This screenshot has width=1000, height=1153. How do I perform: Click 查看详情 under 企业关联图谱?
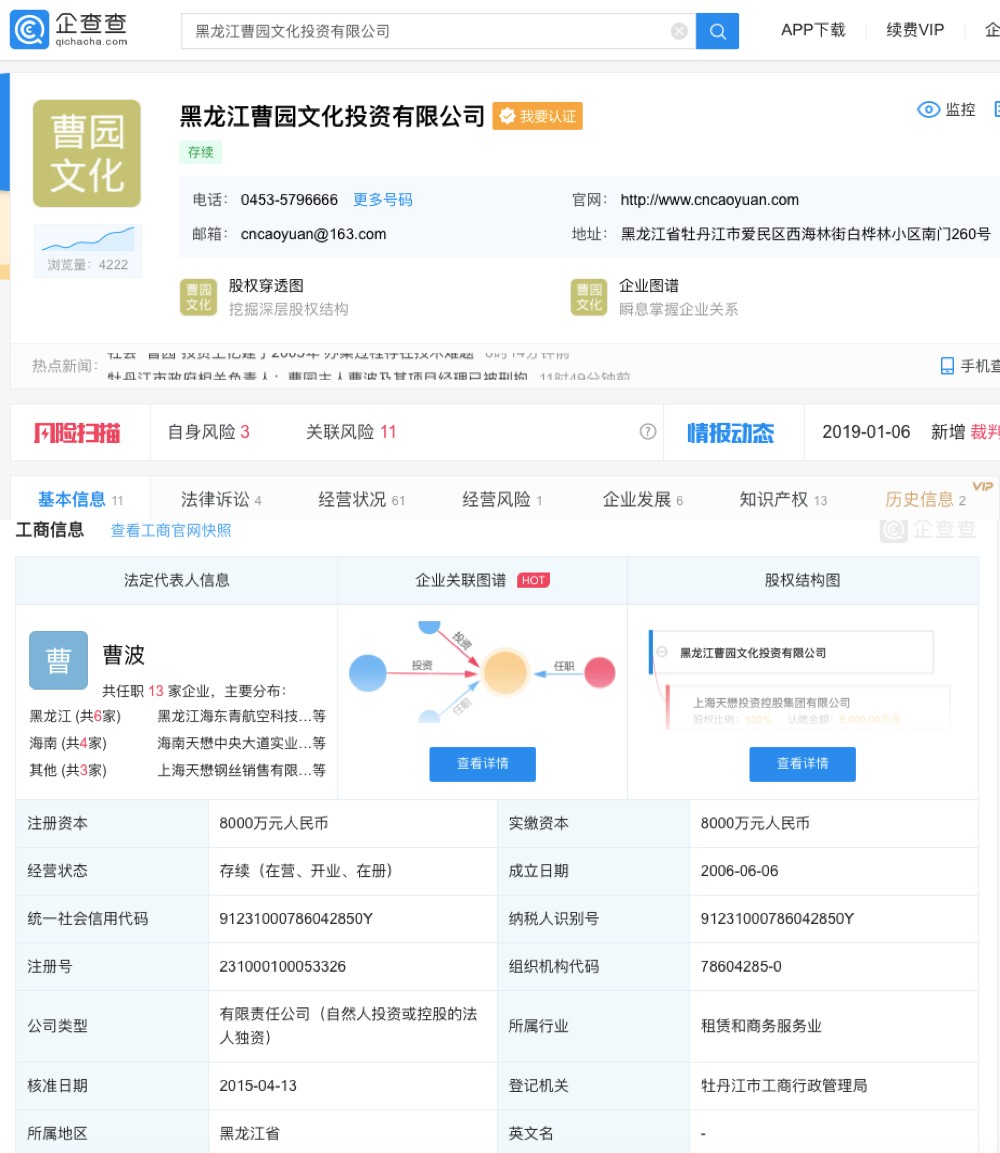[x=482, y=764]
